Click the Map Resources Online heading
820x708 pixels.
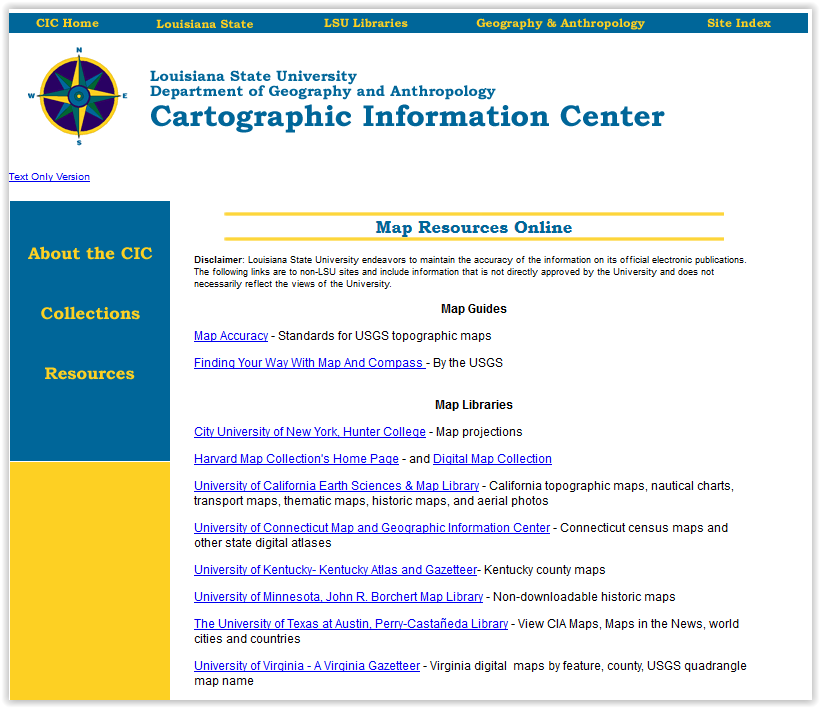(474, 227)
